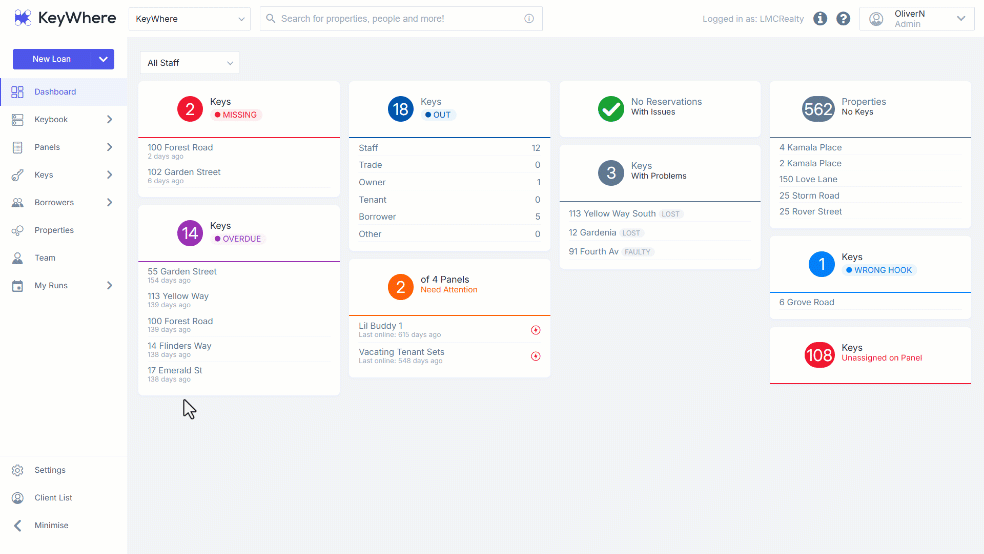
Task: Click the Vacating Tenant Sets offline status icon
Action: click(x=535, y=356)
